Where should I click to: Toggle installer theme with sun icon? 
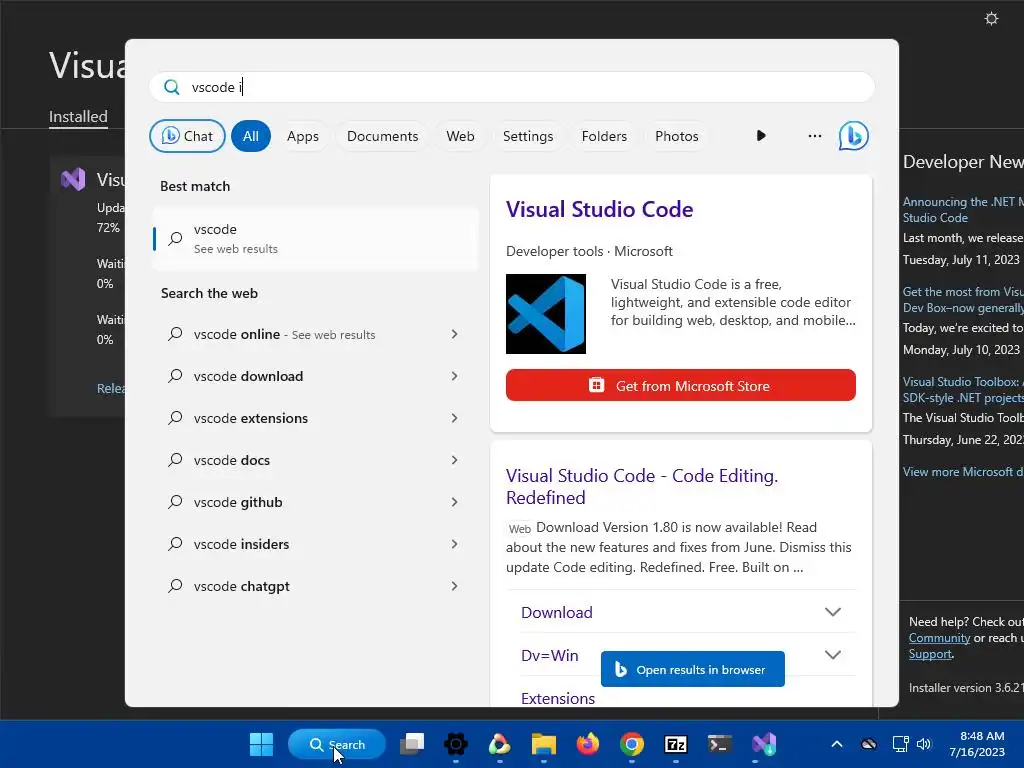991,18
